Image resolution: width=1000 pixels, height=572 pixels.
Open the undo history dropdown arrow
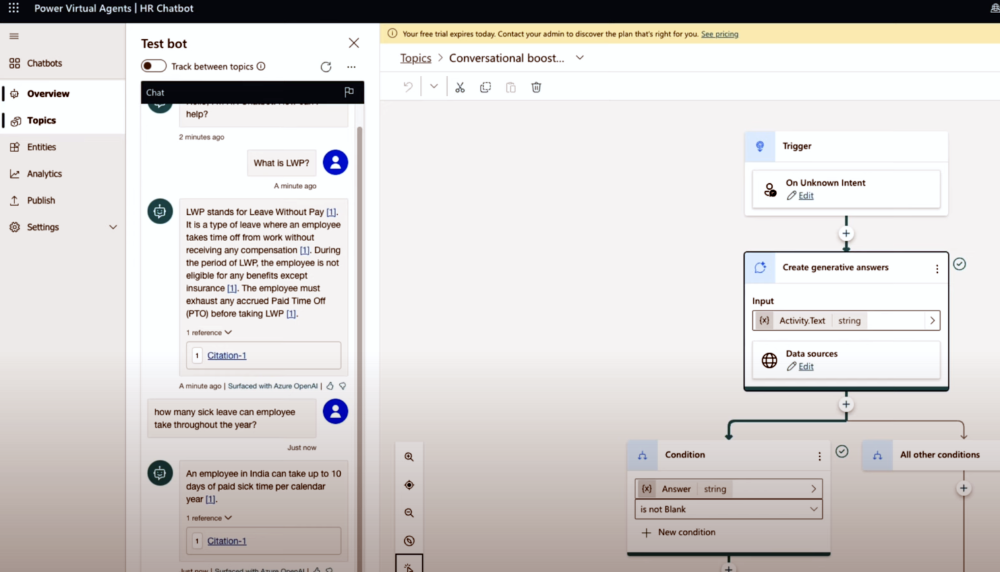(434, 87)
